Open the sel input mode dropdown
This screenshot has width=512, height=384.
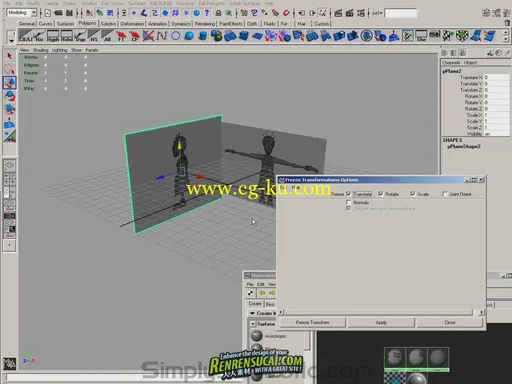click(377, 13)
